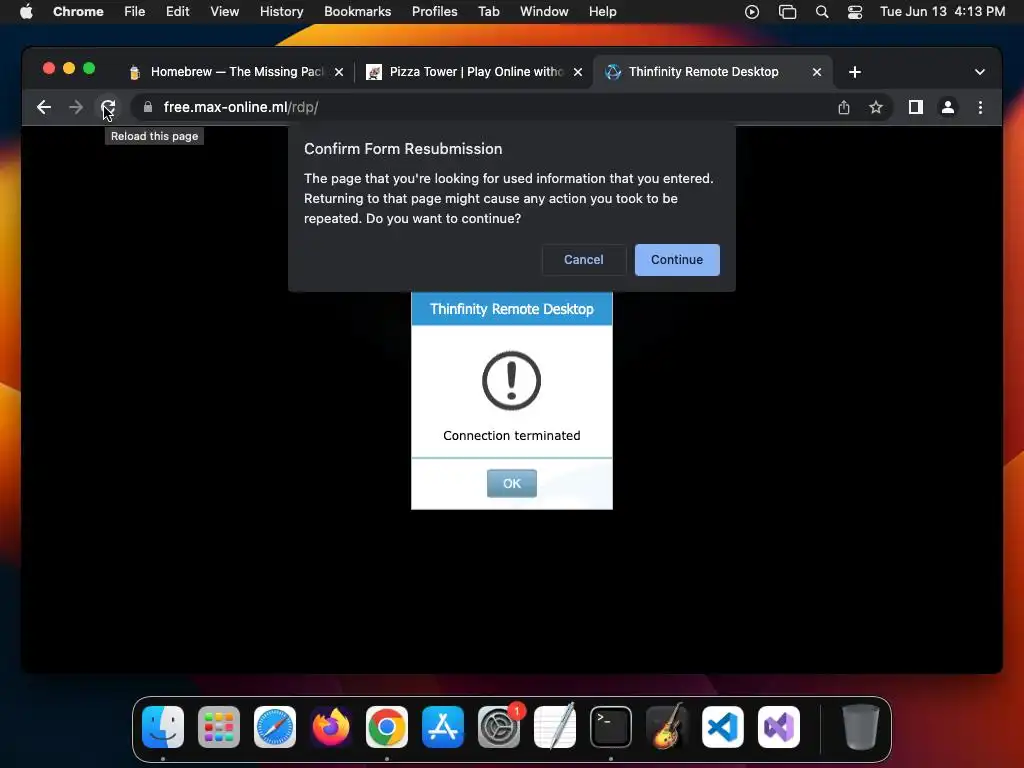Click the padlock site info icon
Viewport: 1024px width, 768px height.
point(148,107)
